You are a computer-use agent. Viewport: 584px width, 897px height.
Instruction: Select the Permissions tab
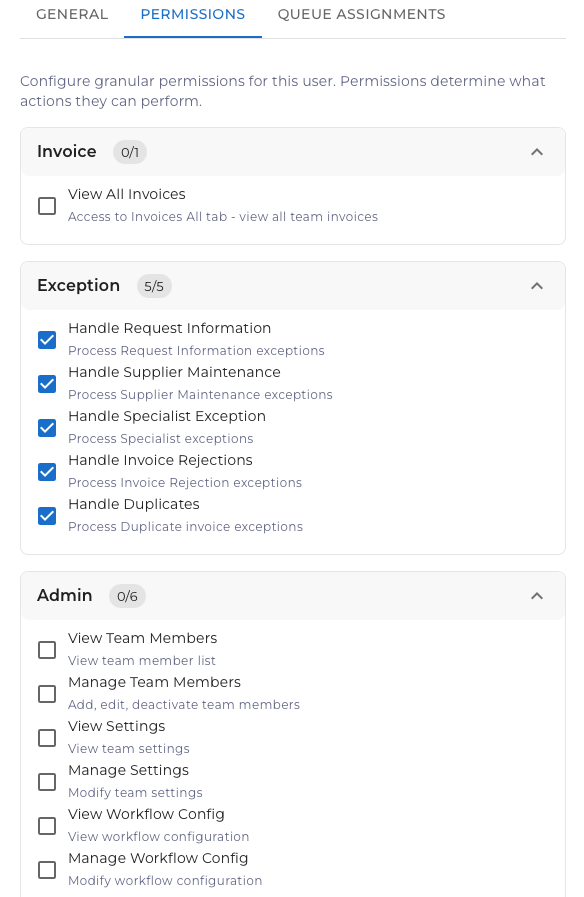coord(192,14)
